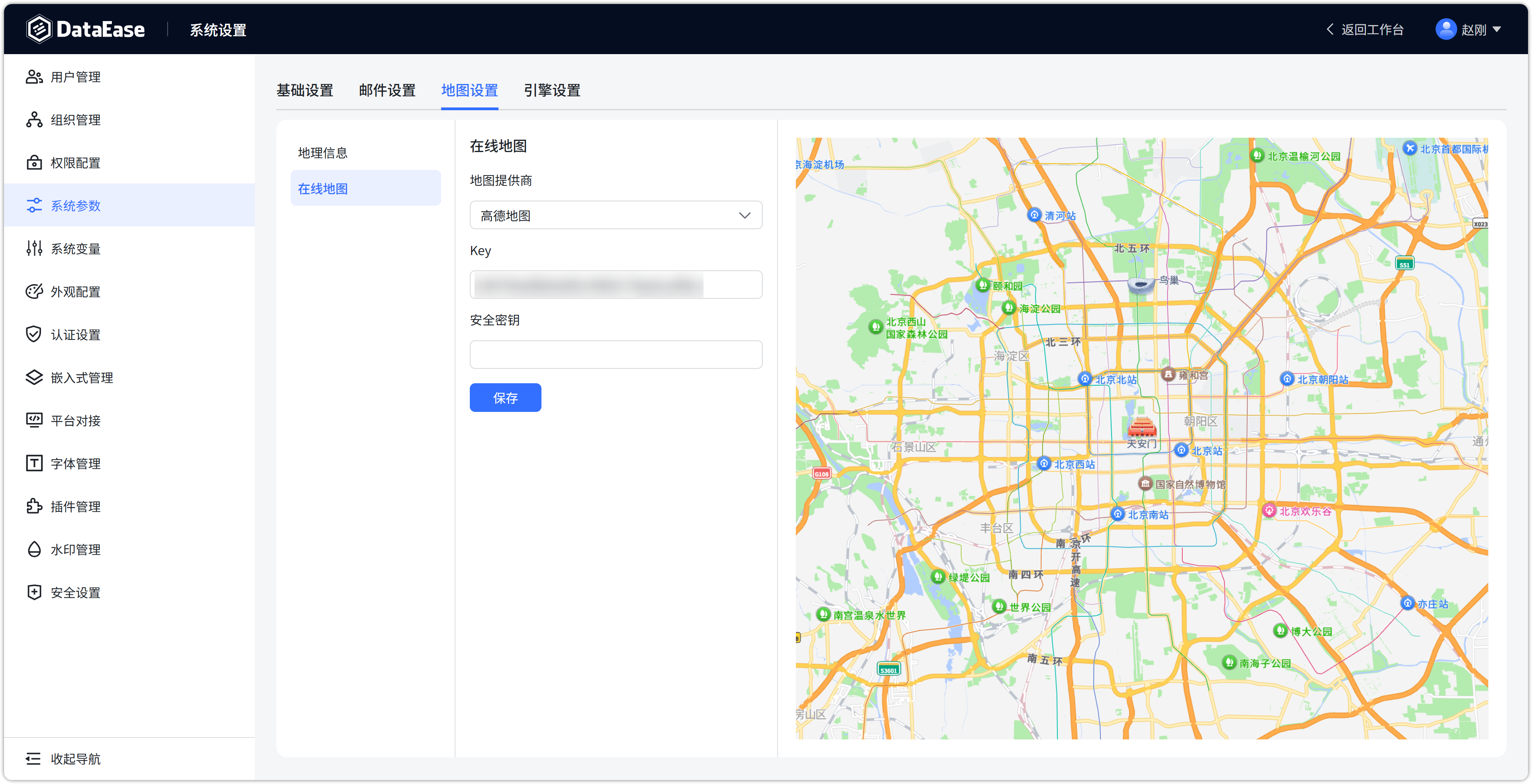Screen dimensions: 1532x784
Task: Click the 北京西站 station marker on map
Action: 1044,463
